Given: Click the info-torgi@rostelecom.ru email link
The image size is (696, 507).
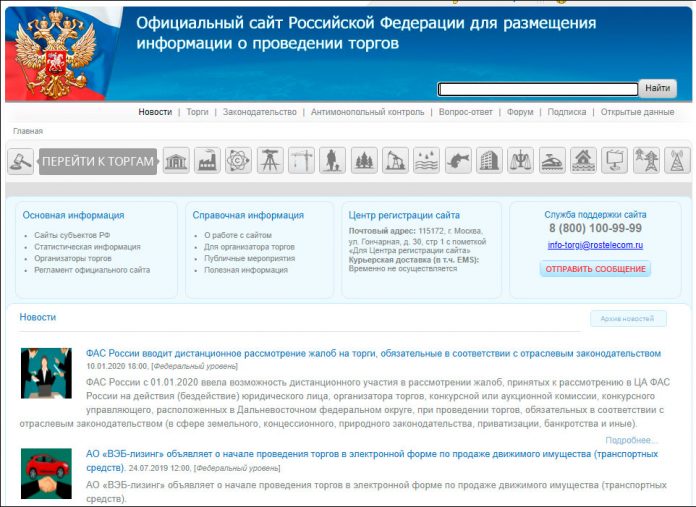Looking at the screenshot, I should [595, 245].
